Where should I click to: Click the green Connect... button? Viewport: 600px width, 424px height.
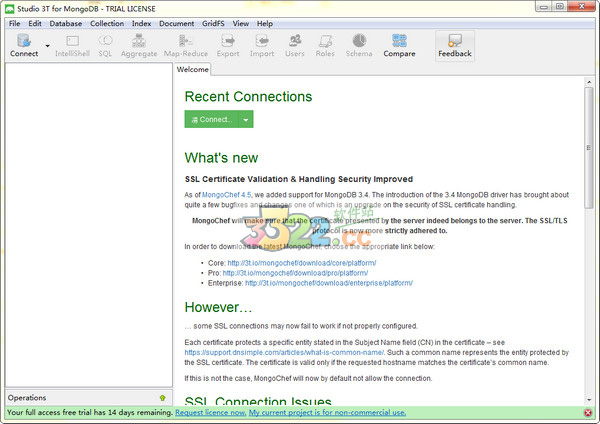[x=211, y=119]
